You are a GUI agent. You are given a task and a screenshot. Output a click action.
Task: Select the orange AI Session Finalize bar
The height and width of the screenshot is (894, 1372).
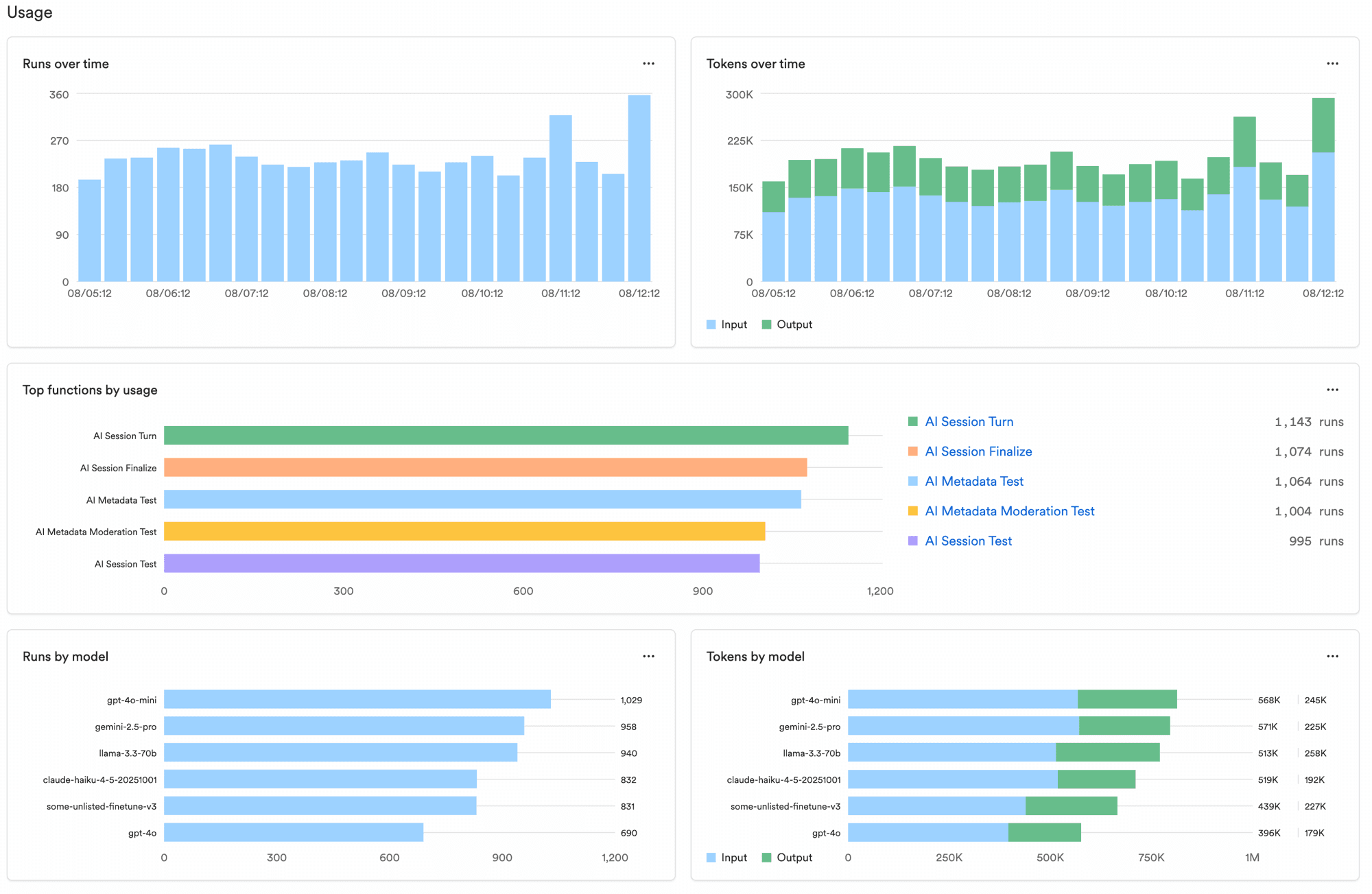click(x=486, y=468)
